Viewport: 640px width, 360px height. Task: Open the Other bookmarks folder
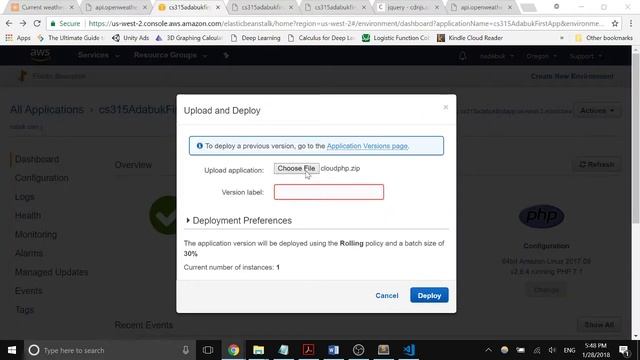click(x=604, y=38)
